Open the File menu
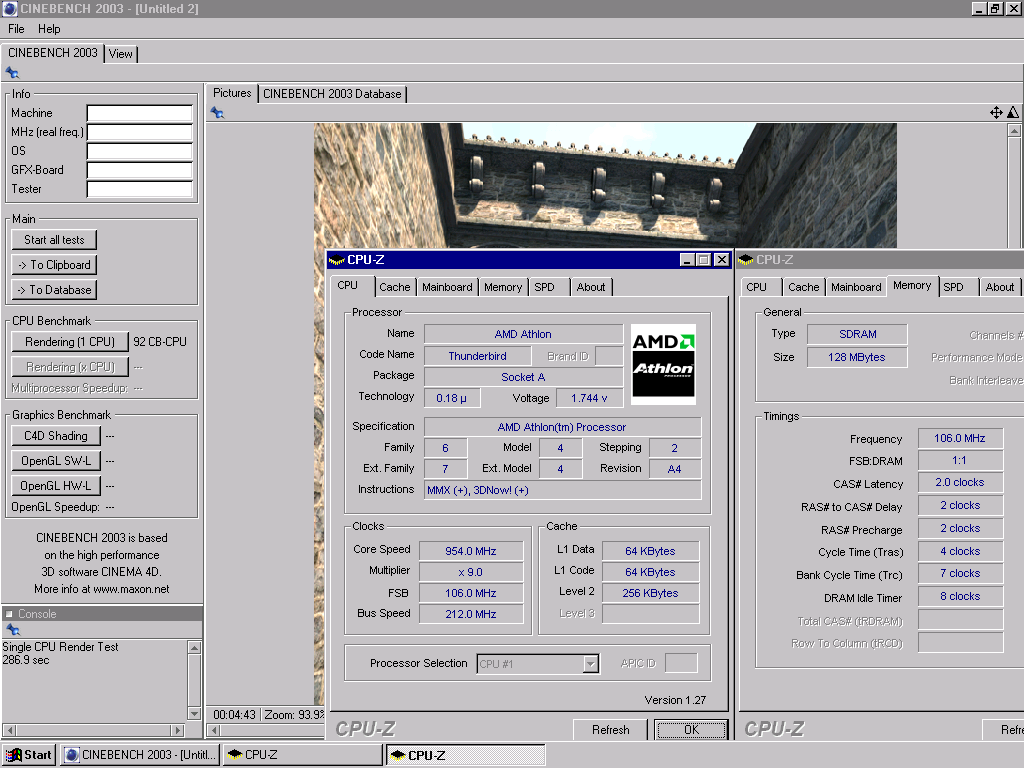The image size is (1024, 768). click(x=16, y=29)
